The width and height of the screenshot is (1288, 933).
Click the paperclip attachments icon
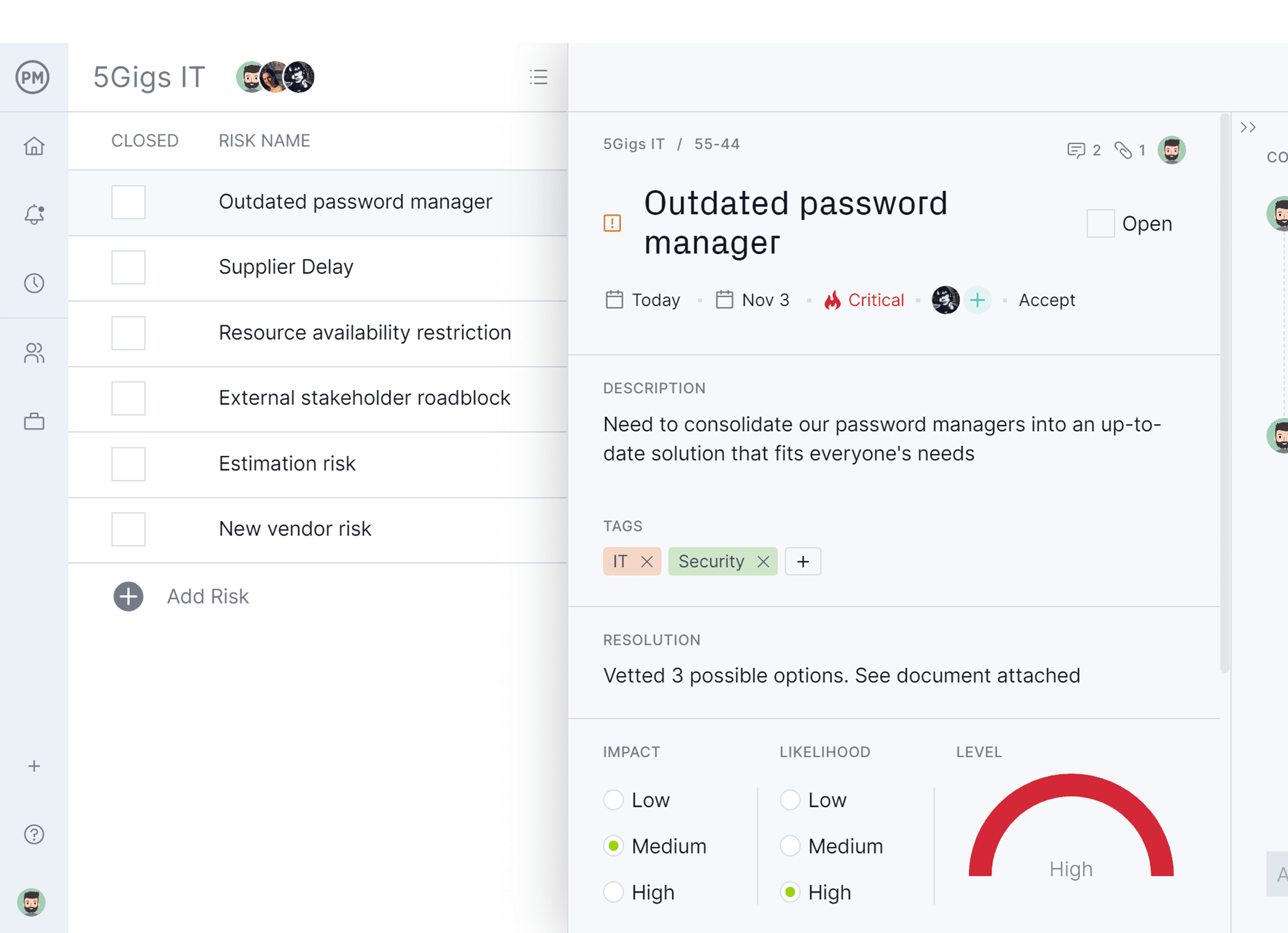pos(1123,150)
